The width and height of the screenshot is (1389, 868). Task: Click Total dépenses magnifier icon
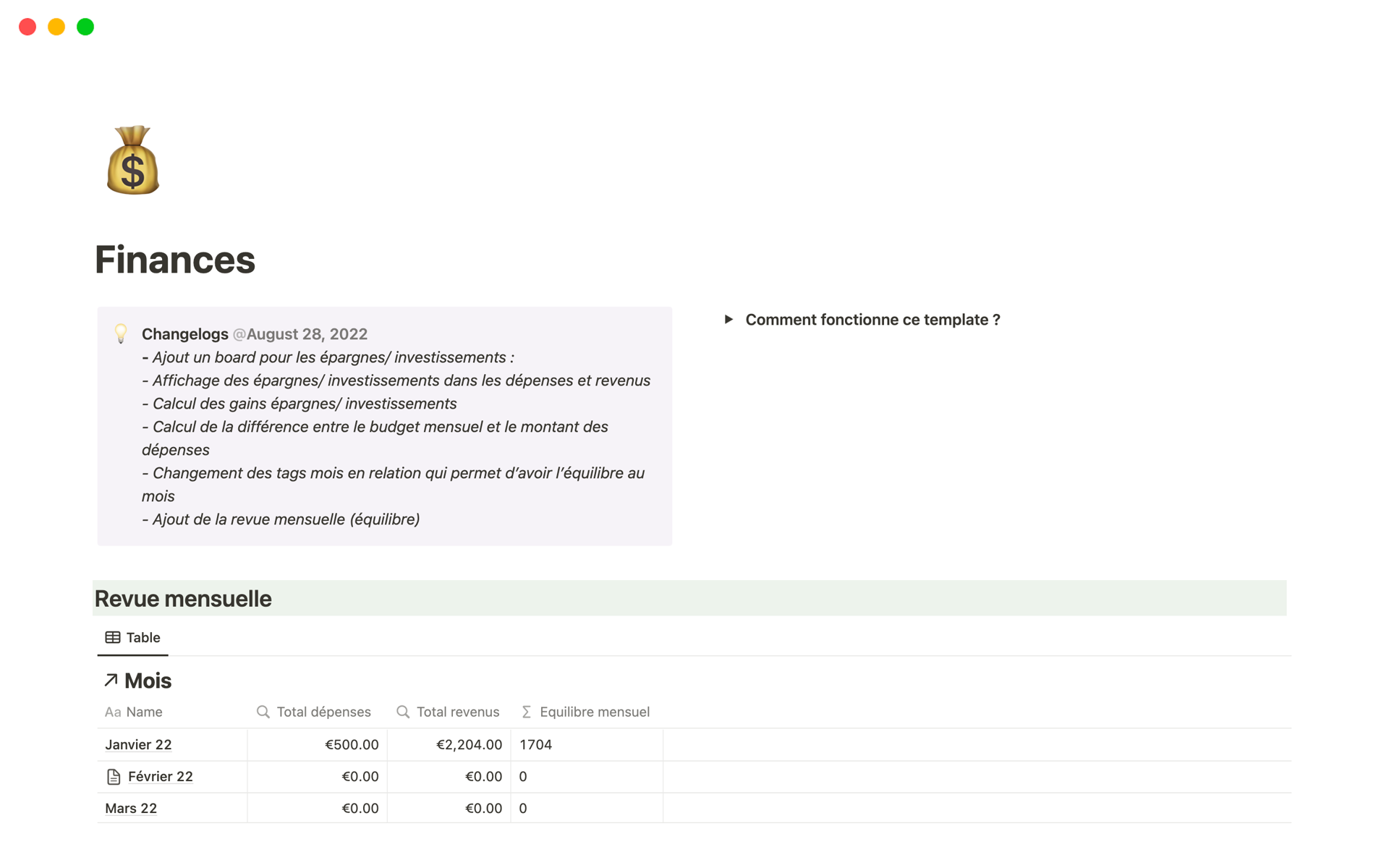(263, 712)
